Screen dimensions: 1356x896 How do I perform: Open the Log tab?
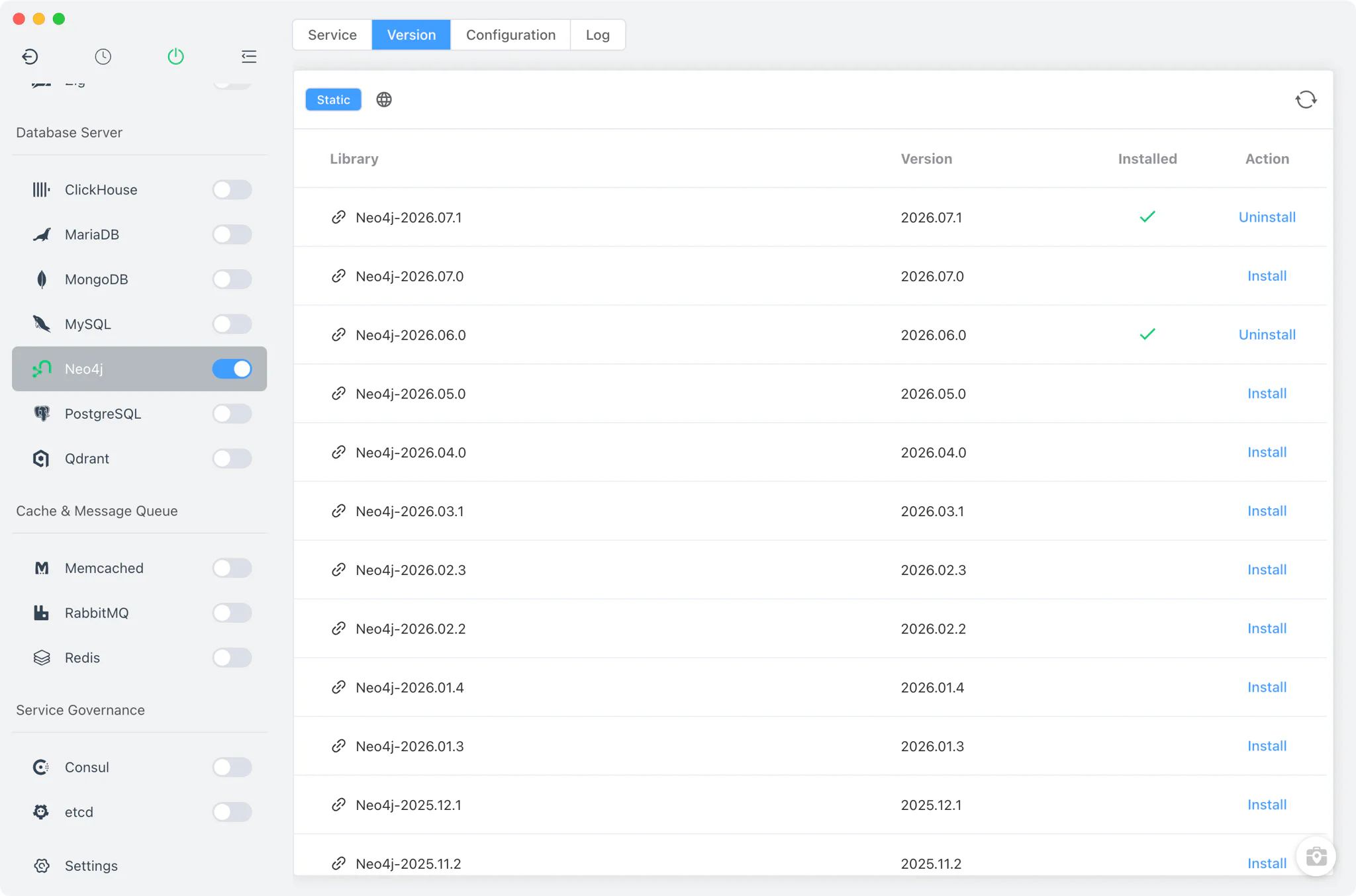(x=598, y=35)
